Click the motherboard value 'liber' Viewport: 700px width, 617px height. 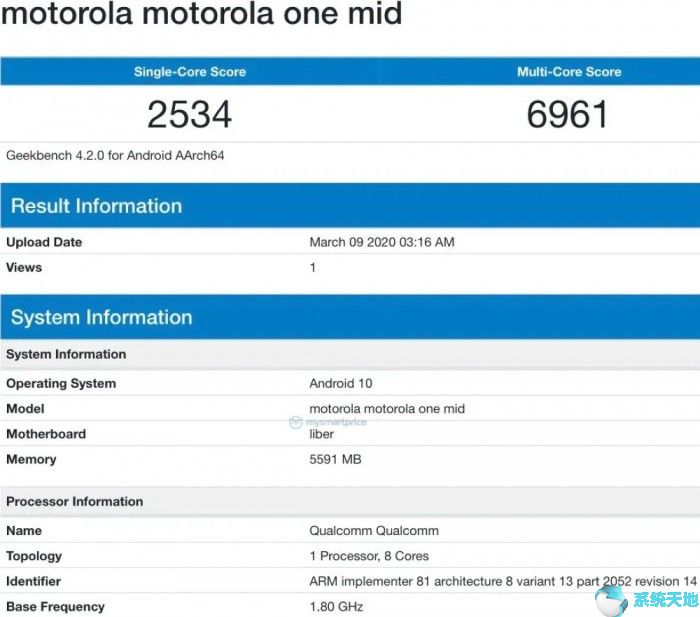coord(321,434)
